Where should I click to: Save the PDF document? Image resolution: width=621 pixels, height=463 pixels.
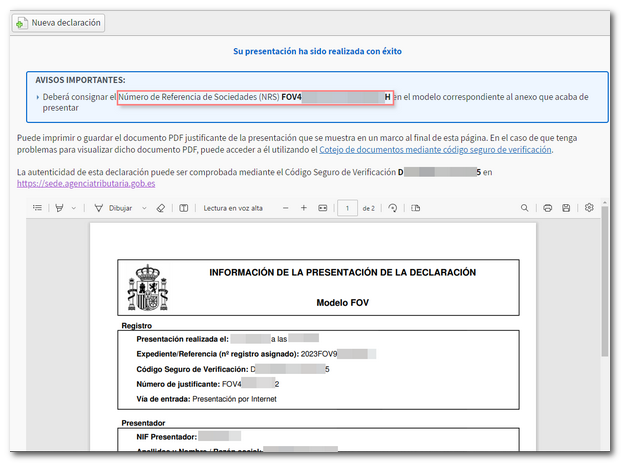pos(567,208)
